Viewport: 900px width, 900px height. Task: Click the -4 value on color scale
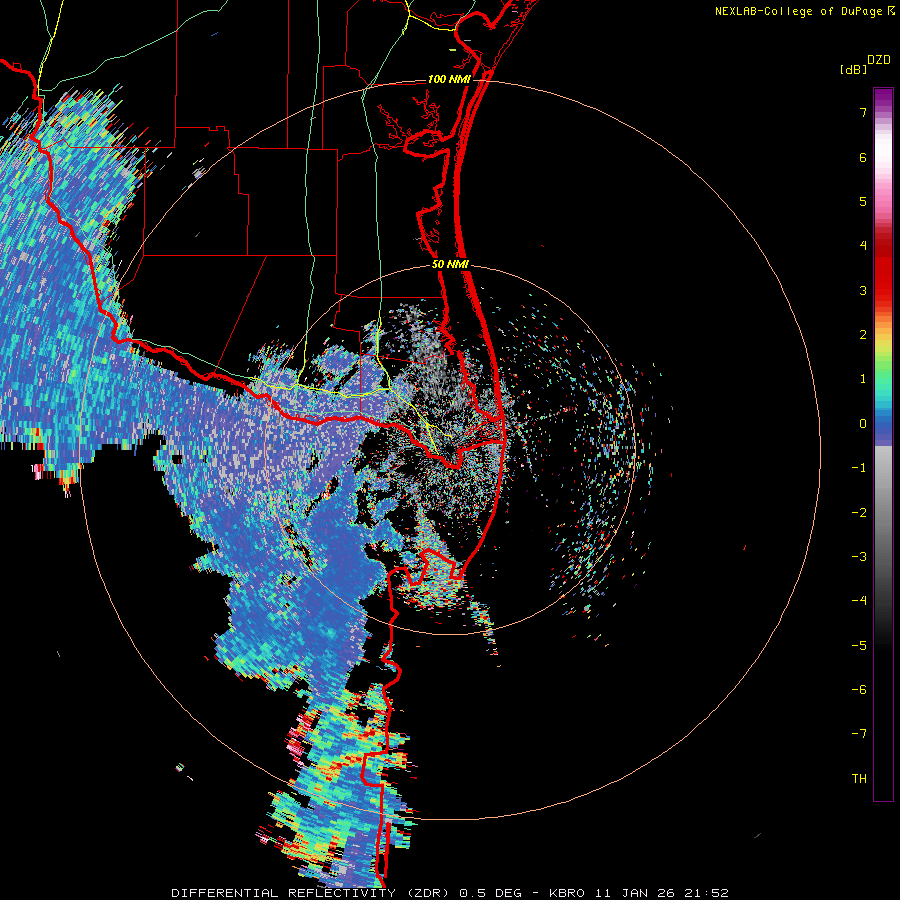[x=859, y=601]
